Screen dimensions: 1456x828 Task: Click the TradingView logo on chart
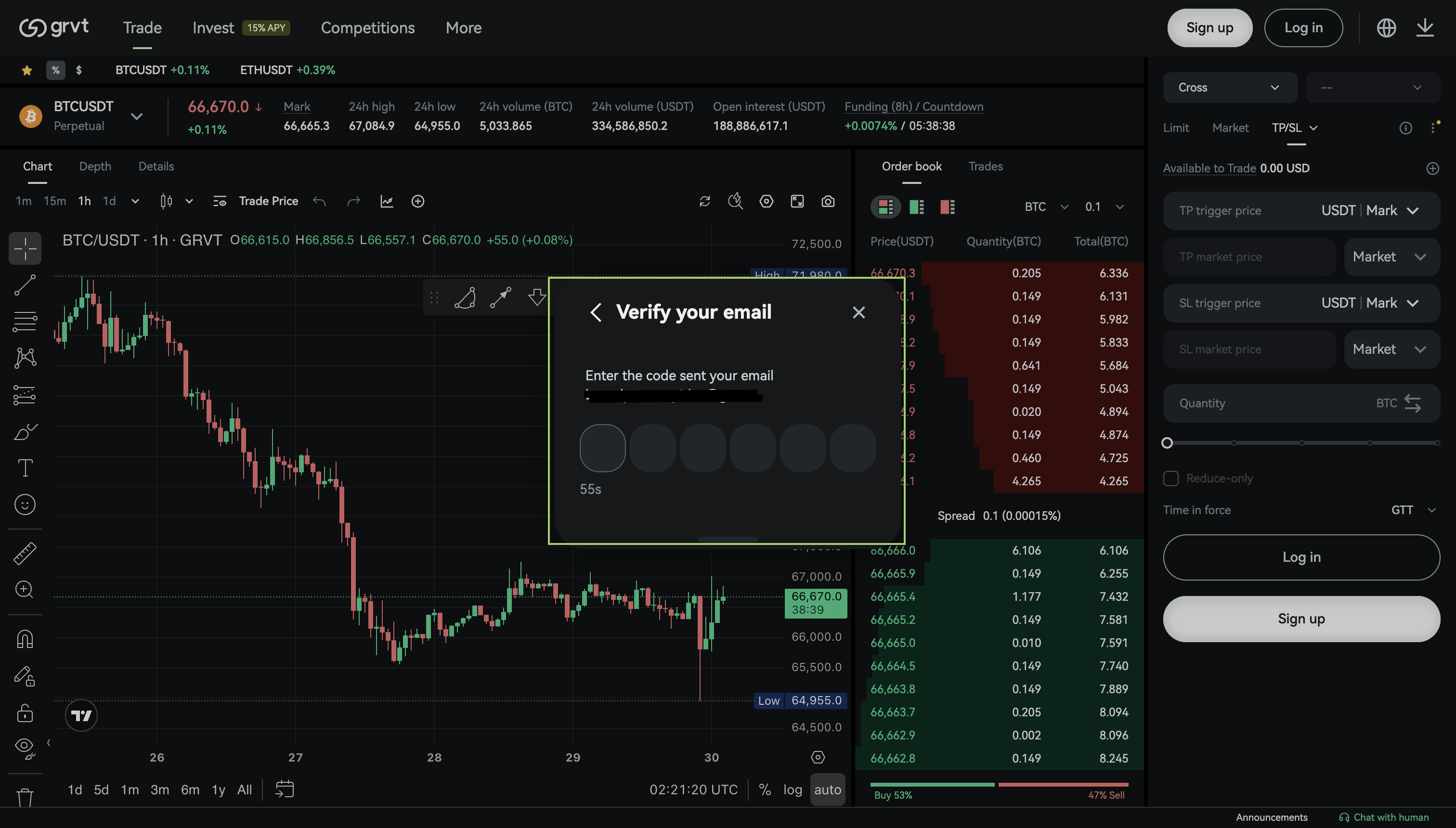(x=81, y=715)
